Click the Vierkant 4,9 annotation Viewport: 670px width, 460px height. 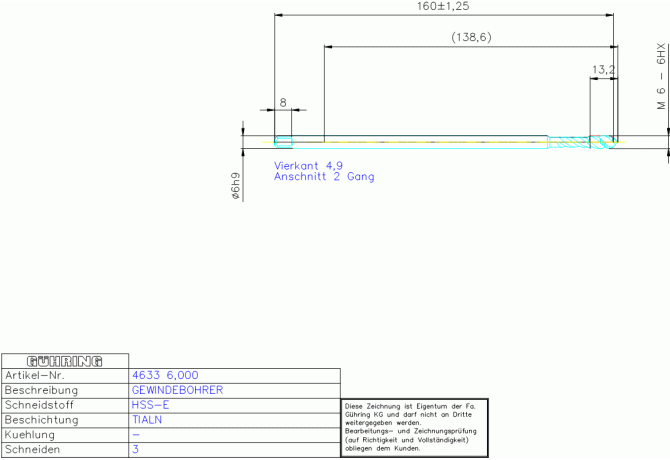(x=309, y=165)
